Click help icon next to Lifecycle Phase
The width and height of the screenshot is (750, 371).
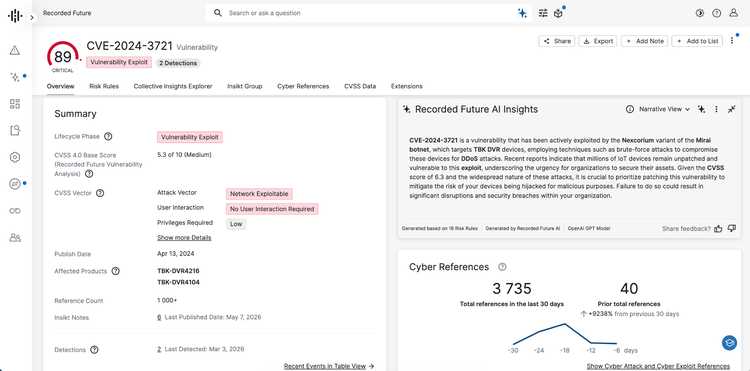[x=108, y=137]
